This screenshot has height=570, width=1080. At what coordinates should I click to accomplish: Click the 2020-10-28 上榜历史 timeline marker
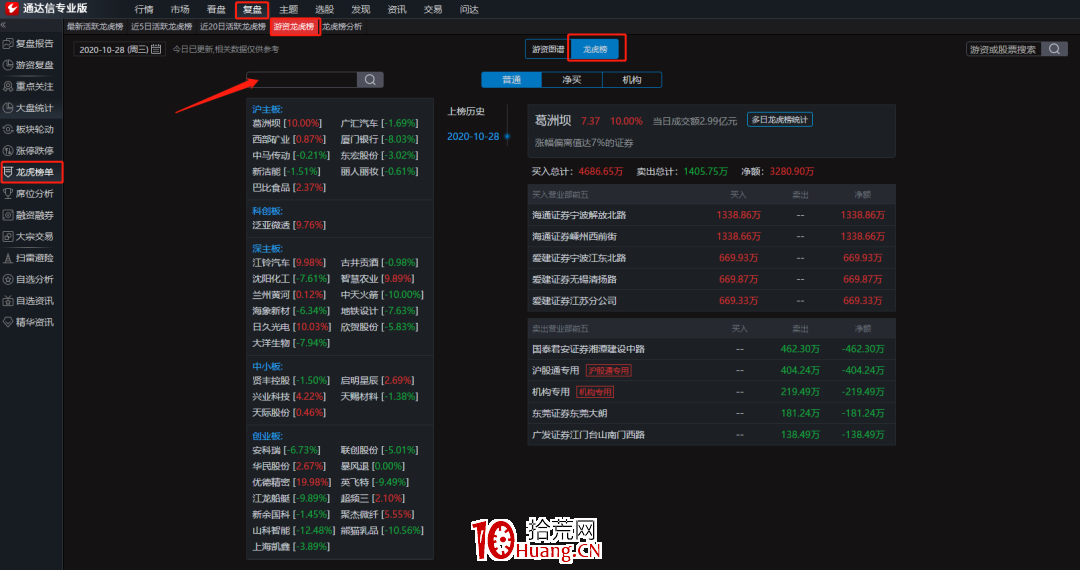point(508,136)
